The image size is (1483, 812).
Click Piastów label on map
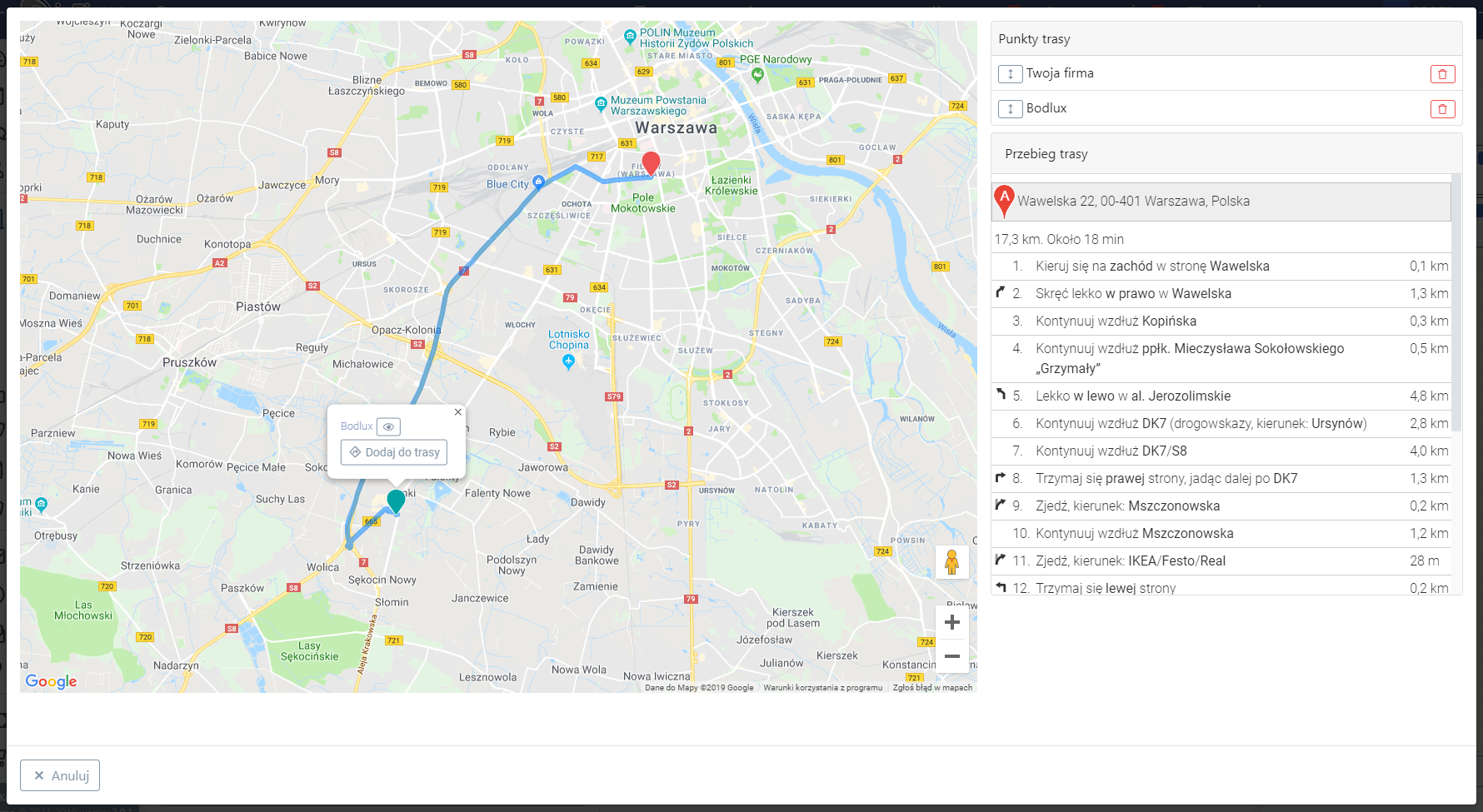click(258, 307)
